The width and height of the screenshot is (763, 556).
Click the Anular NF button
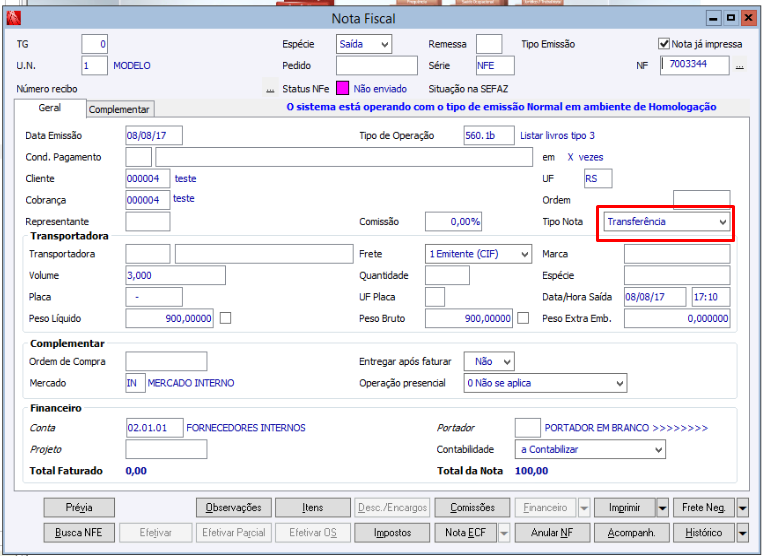click(552, 533)
